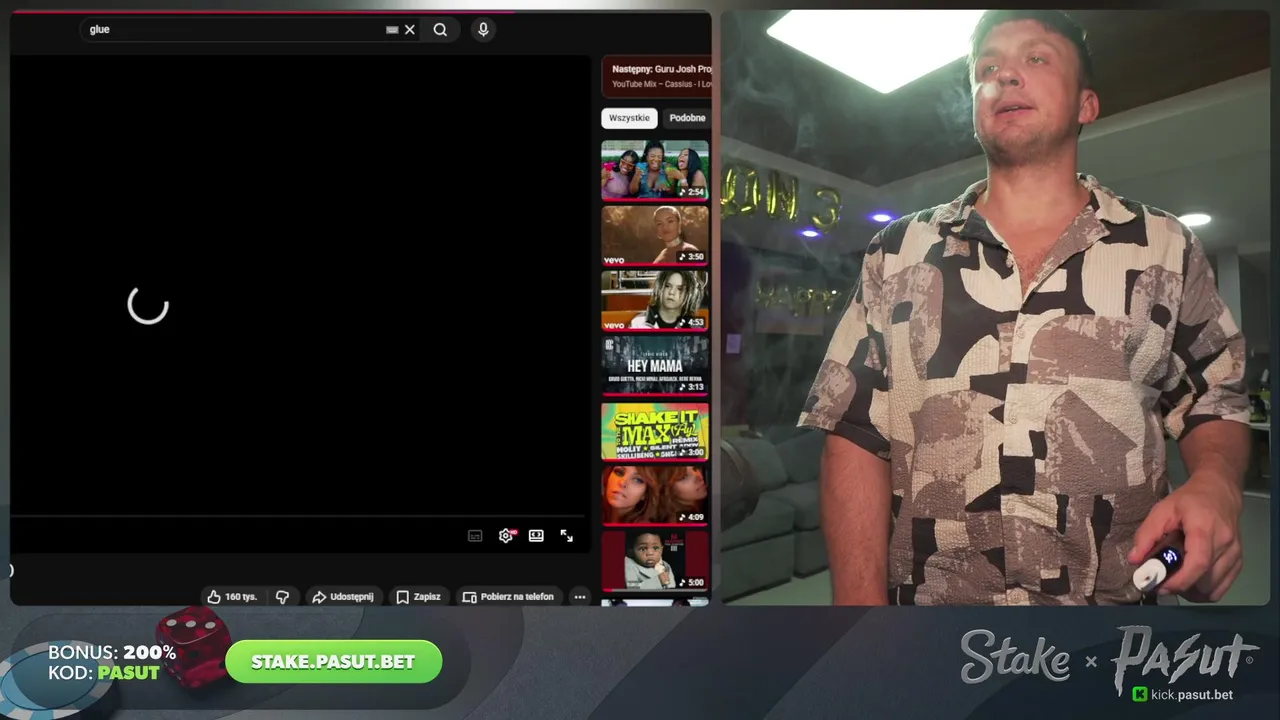This screenshot has height=720, width=1280.
Task: Click Pobierz na telefon button
Action: [x=508, y=597]
